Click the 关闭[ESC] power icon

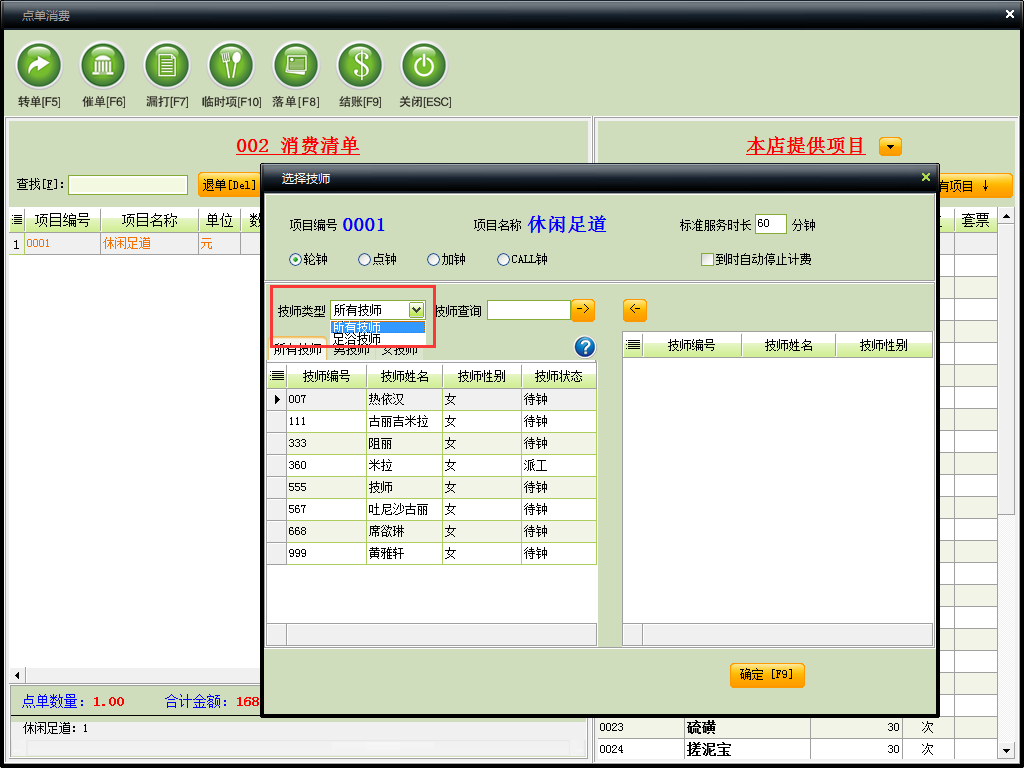(x=424, y=65)
